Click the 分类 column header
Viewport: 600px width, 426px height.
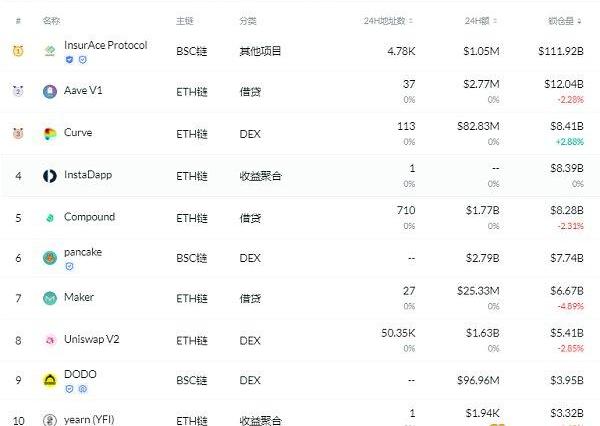[x=247, y=20]
